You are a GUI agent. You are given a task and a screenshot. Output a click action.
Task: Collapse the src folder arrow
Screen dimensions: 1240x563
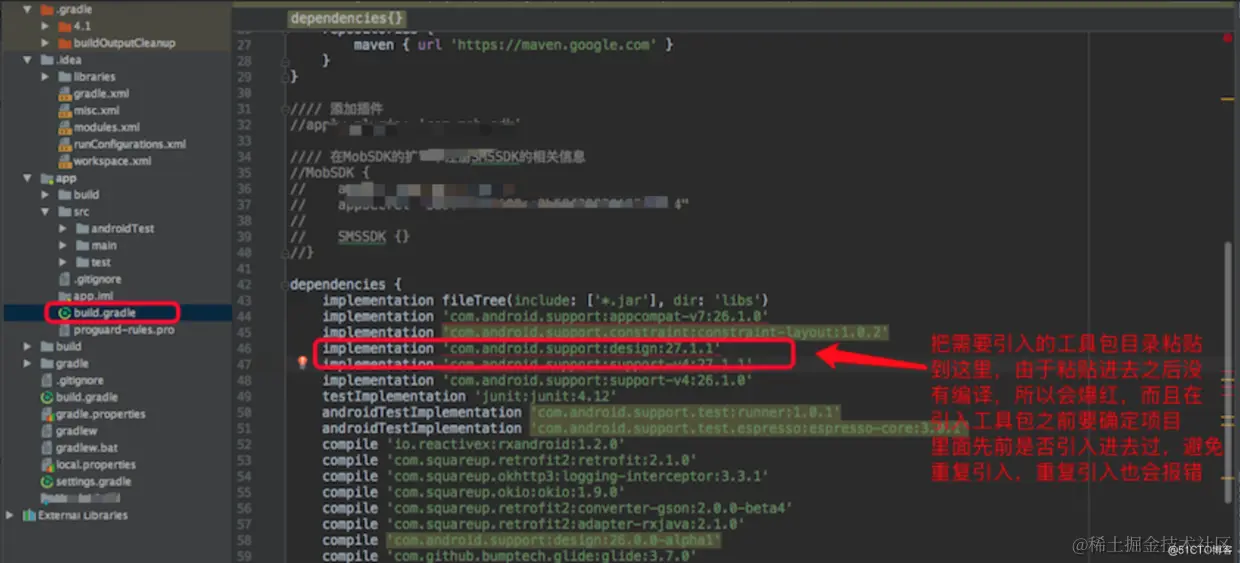pos(46,212)
